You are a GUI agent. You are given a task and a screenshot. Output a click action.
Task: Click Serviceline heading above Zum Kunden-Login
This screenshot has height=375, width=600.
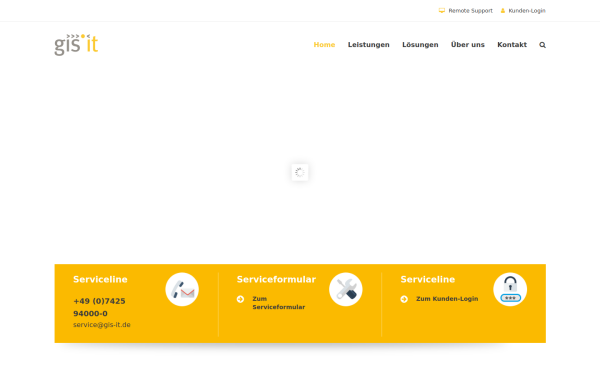(x=428, y=279)
